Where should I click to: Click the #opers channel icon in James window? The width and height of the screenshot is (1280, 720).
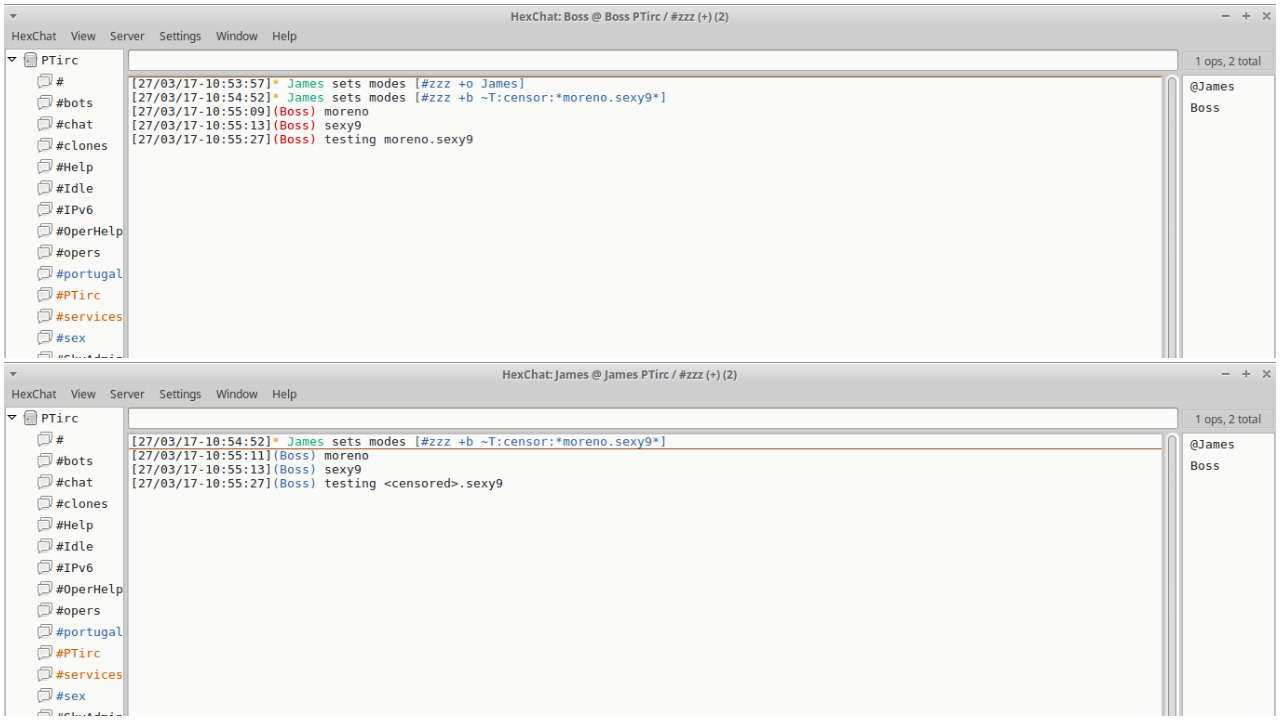[44, 611]
